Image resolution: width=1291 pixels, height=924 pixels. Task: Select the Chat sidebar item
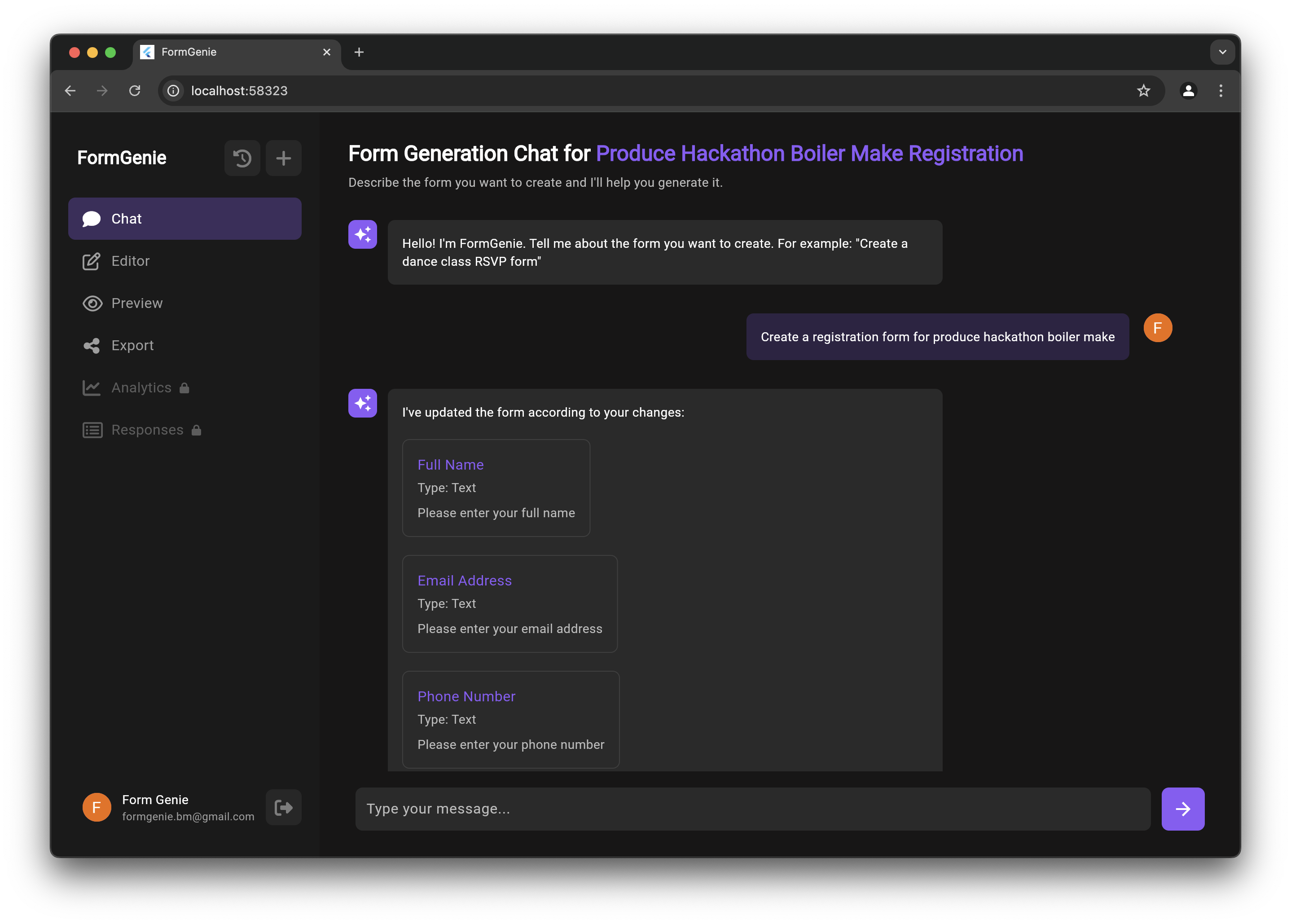point(184,219)
